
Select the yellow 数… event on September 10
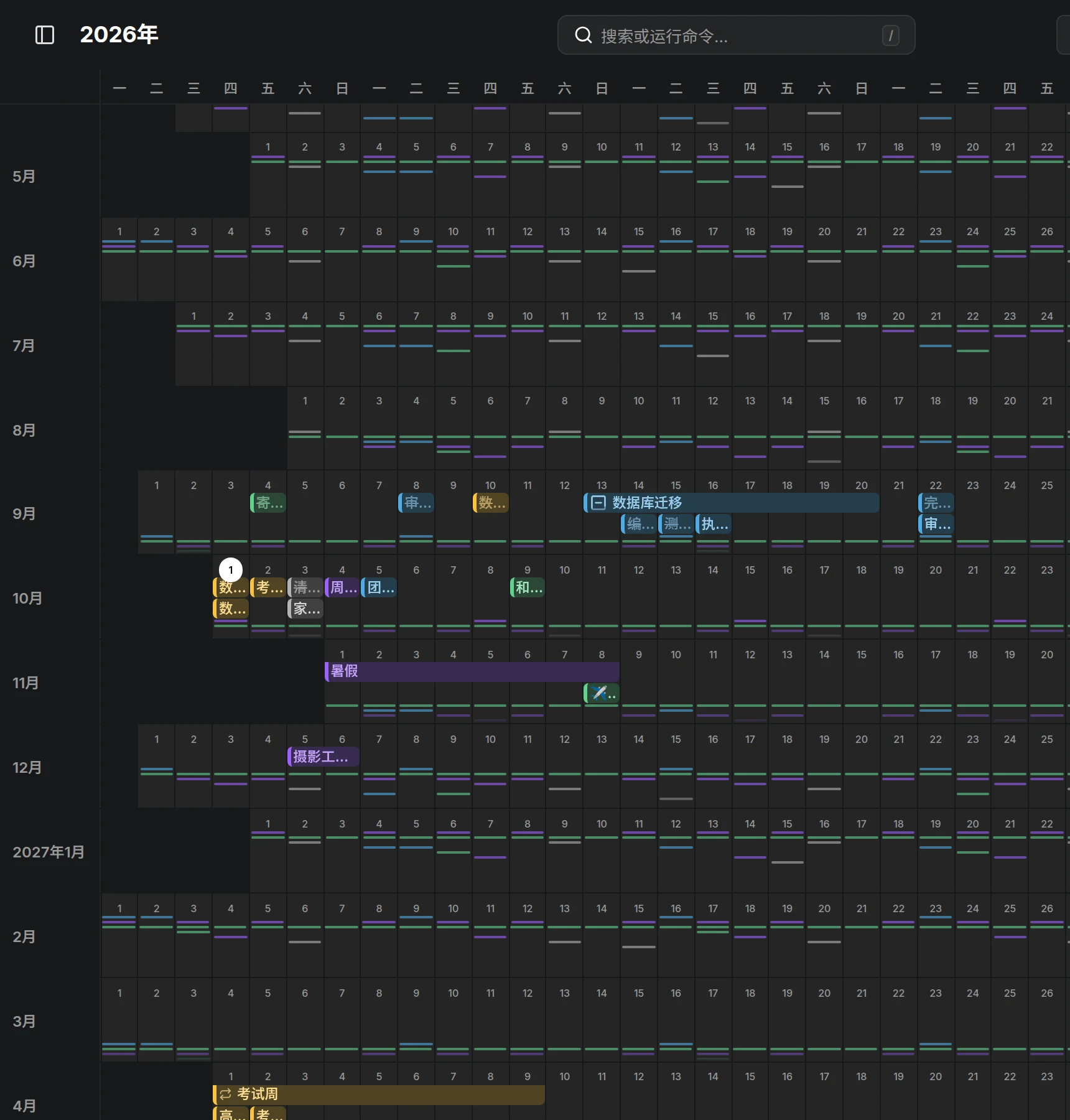click(x=491, y=503)
